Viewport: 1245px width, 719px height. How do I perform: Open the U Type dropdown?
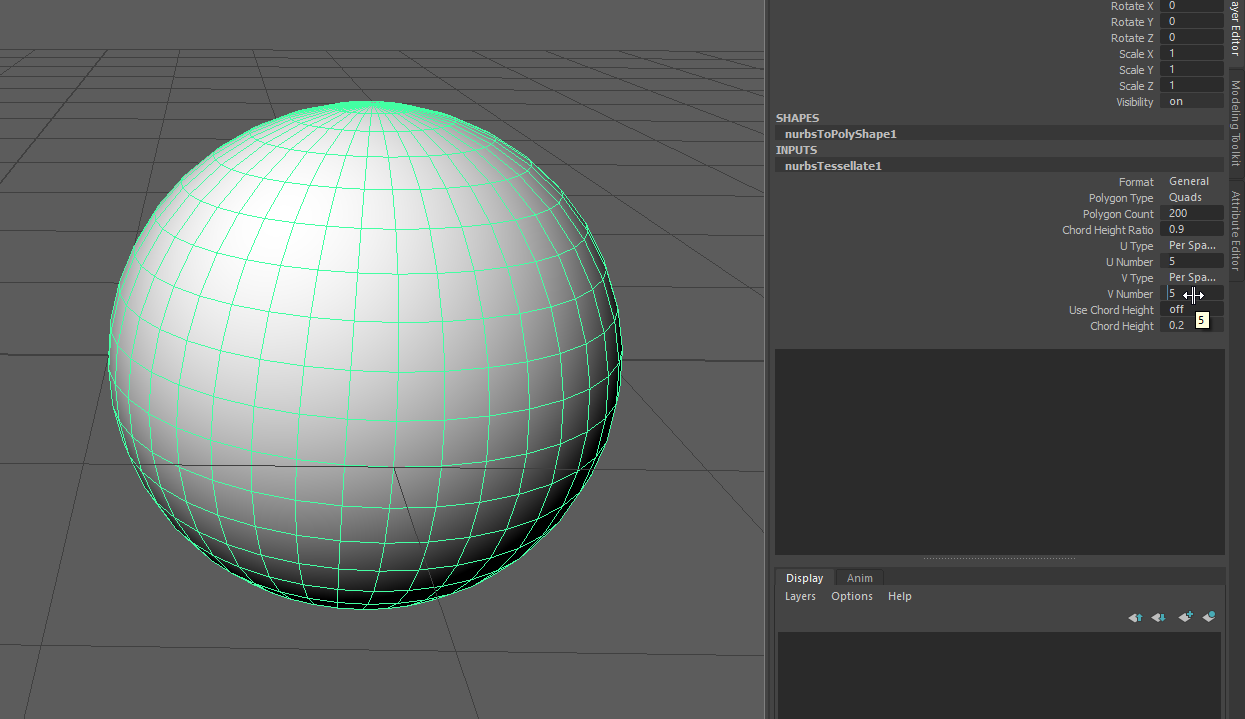point(1192,246)
